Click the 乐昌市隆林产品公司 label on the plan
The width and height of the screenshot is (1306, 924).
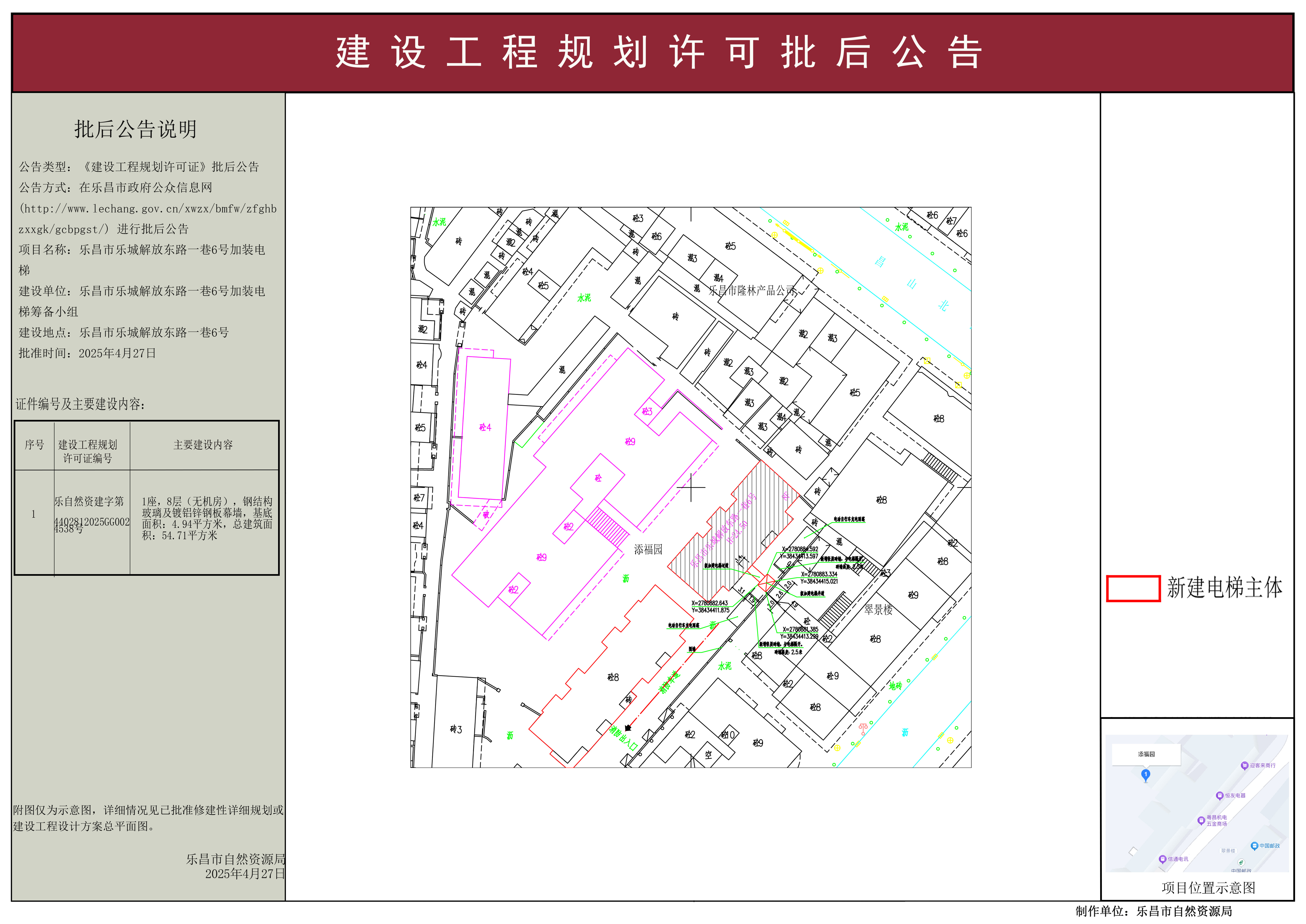click(752, 290)
